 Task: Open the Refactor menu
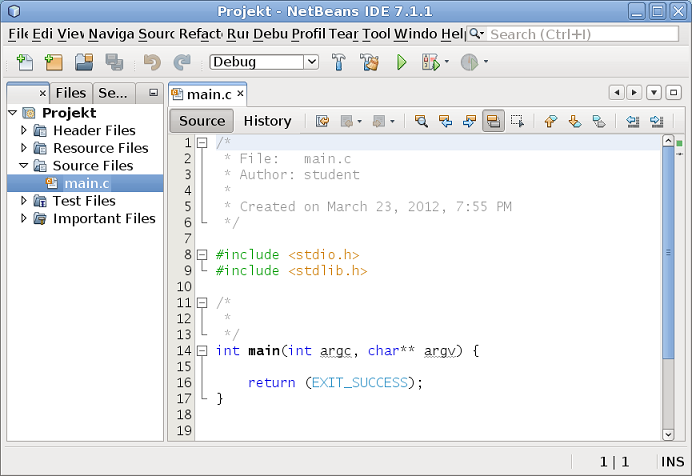[200, 34]
